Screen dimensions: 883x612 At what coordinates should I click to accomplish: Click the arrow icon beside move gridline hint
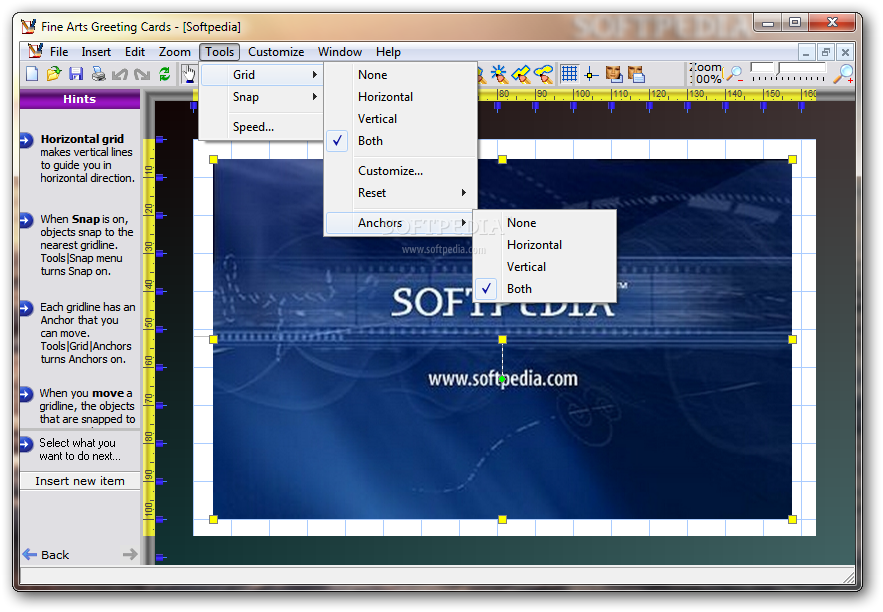[26, 394]
